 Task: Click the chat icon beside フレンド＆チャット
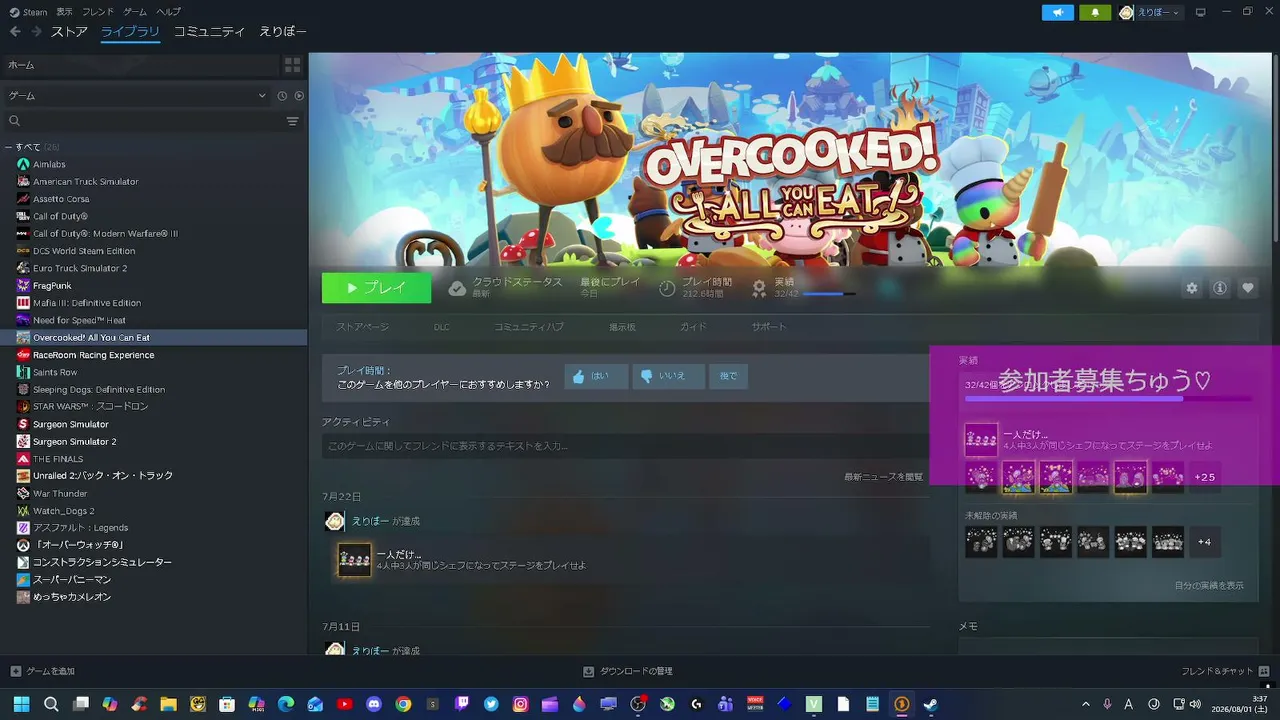click(x=1264, y=671)
